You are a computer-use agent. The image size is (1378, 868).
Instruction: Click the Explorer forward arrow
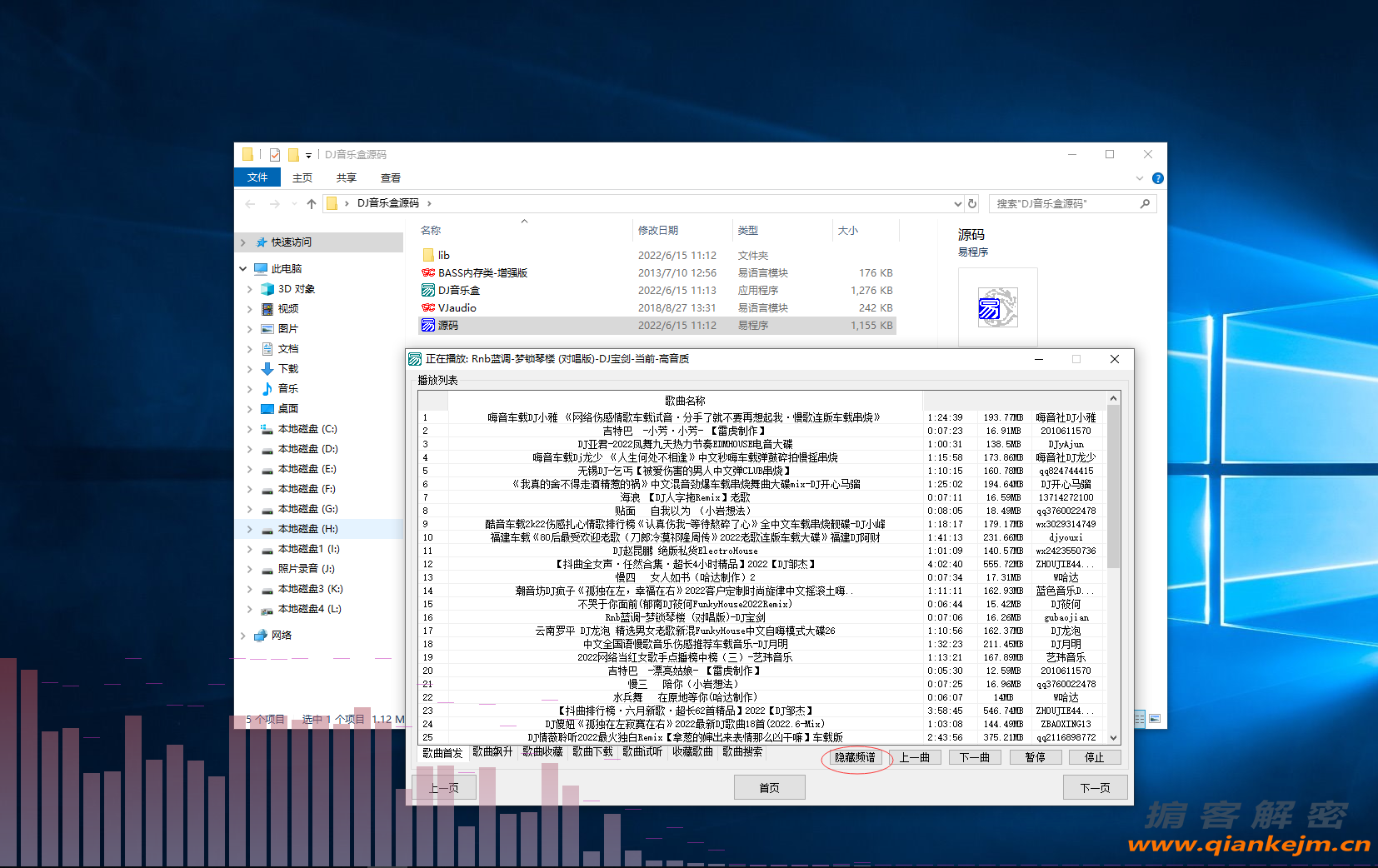(x=275, y=203)
